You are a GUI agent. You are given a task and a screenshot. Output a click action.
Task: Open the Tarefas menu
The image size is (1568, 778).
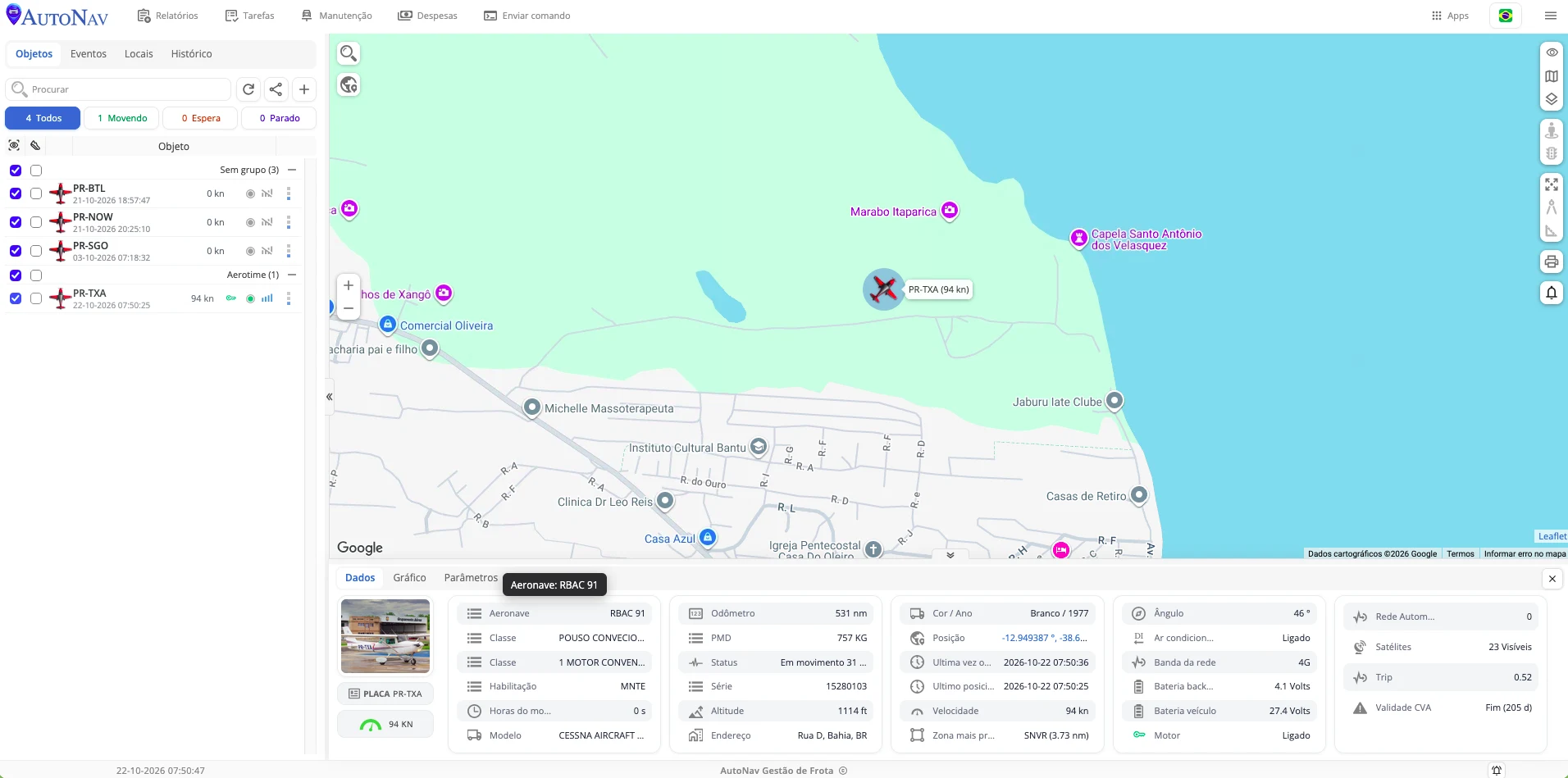(x=250, y=16)
